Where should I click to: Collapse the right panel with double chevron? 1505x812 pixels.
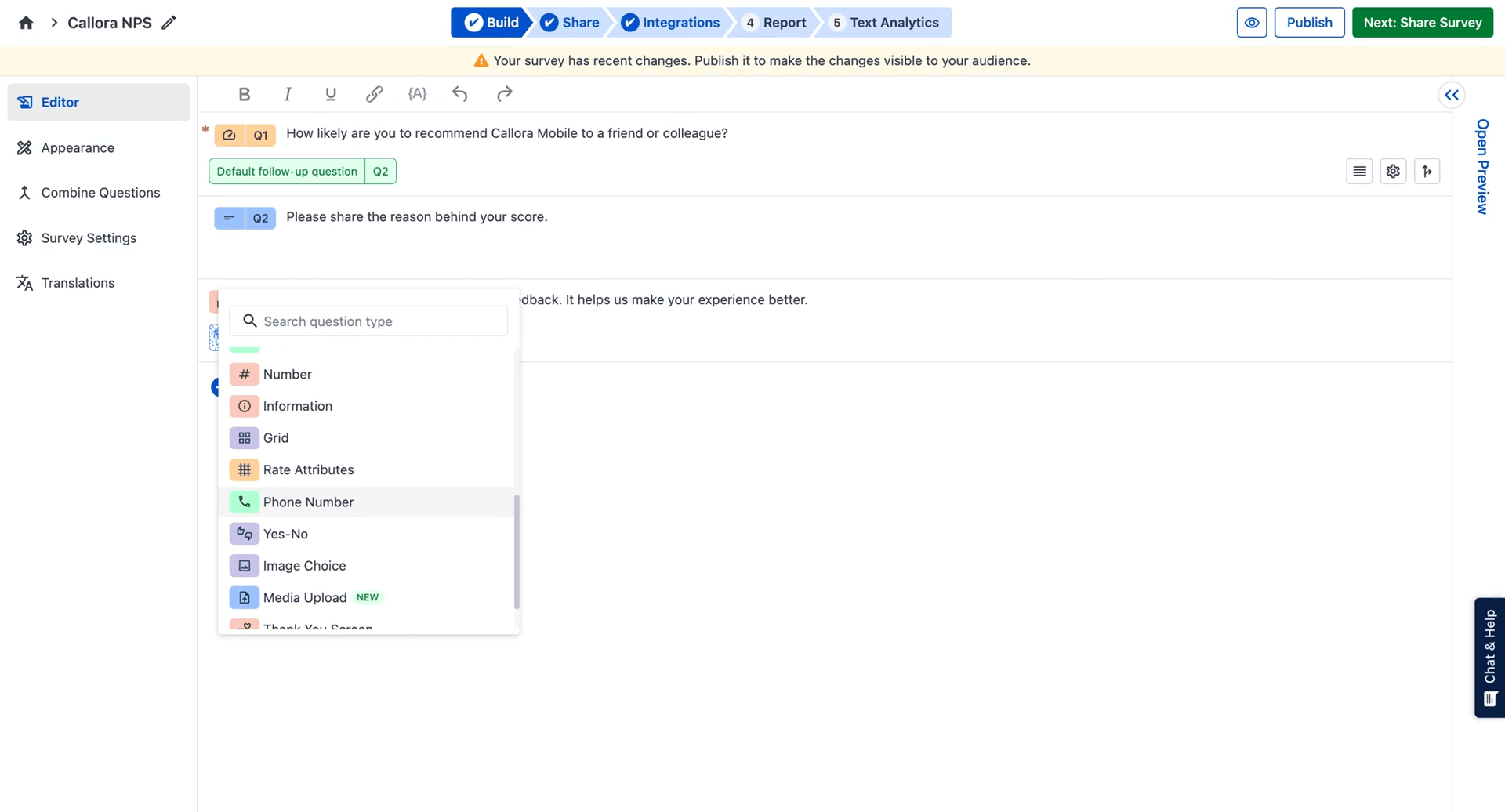click(x=1452, y=95)
